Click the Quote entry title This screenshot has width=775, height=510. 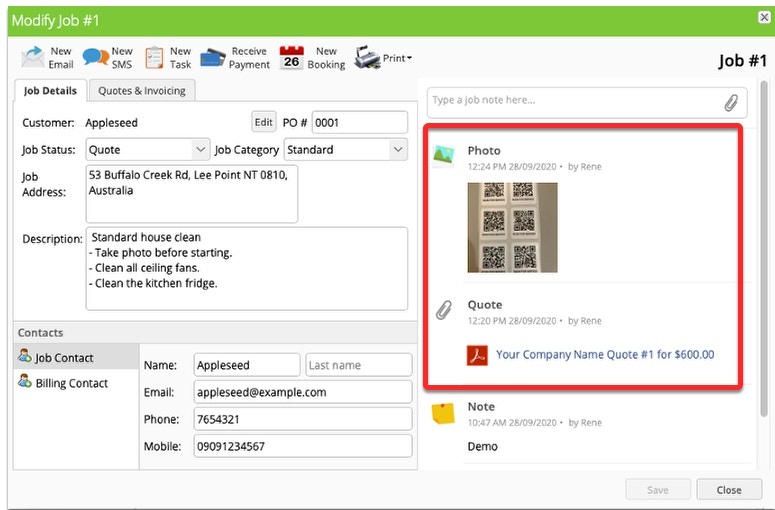point(485,304)
